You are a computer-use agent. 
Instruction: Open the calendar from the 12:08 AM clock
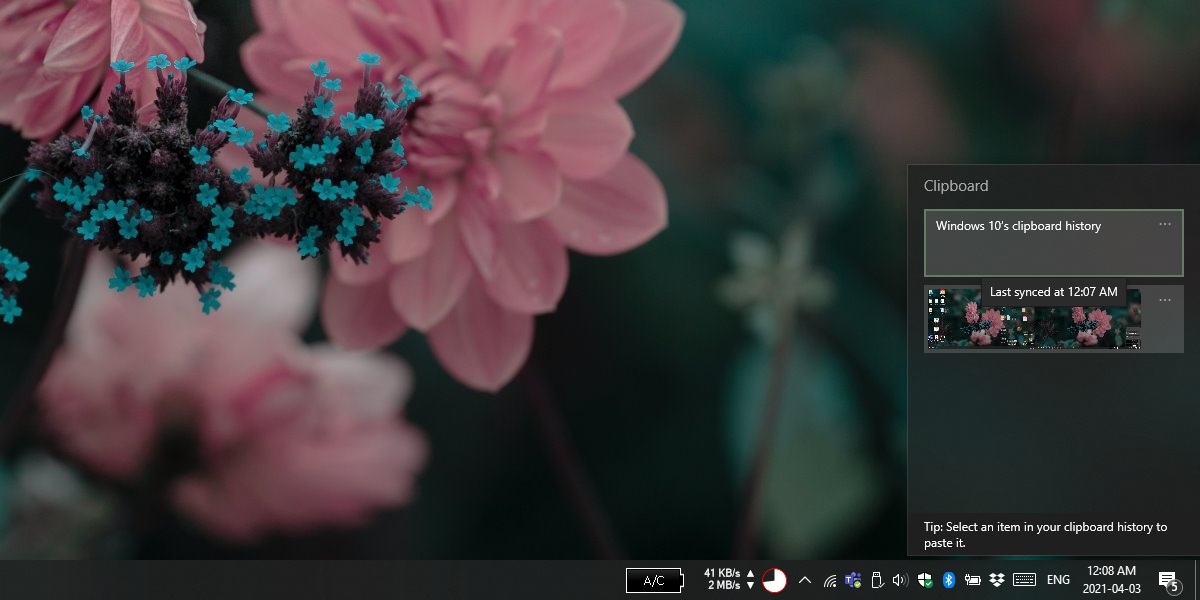click(x=1112, y=580)
